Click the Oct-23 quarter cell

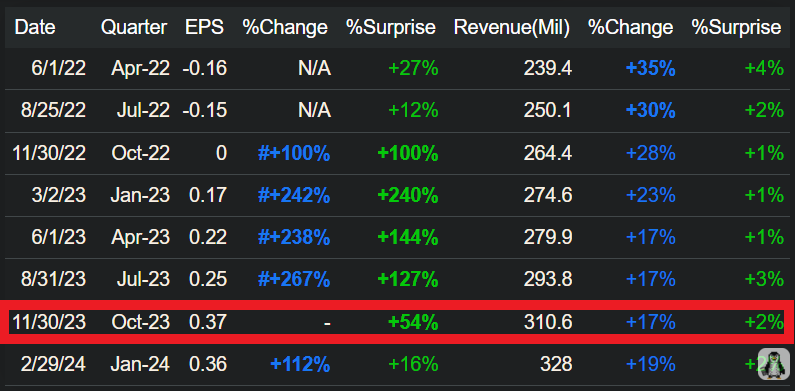coord(141,322)
